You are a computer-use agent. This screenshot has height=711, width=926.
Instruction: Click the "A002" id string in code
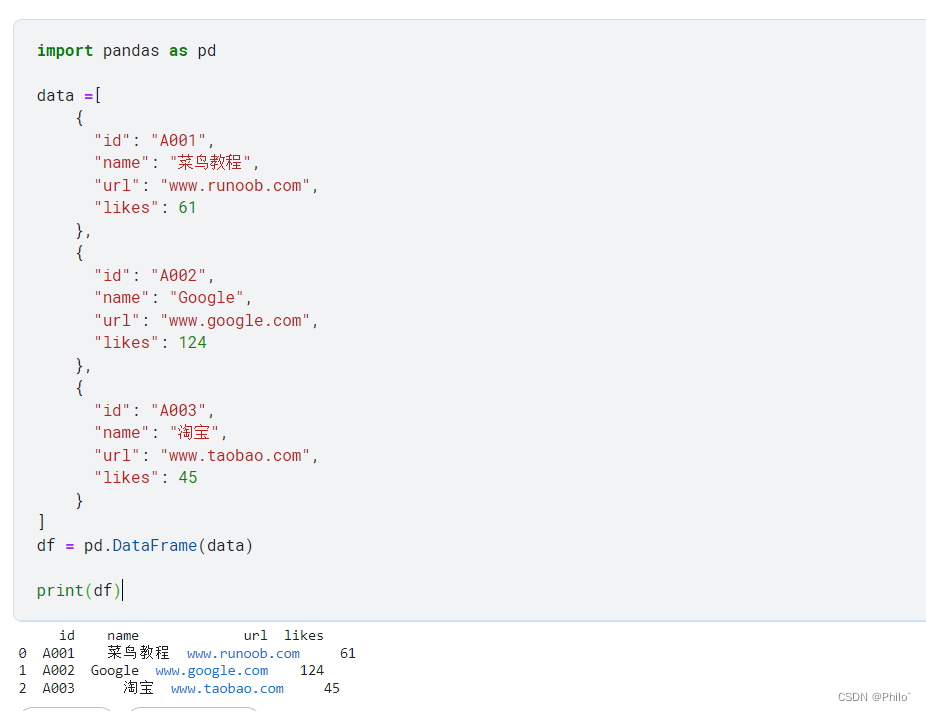[178, 276]
